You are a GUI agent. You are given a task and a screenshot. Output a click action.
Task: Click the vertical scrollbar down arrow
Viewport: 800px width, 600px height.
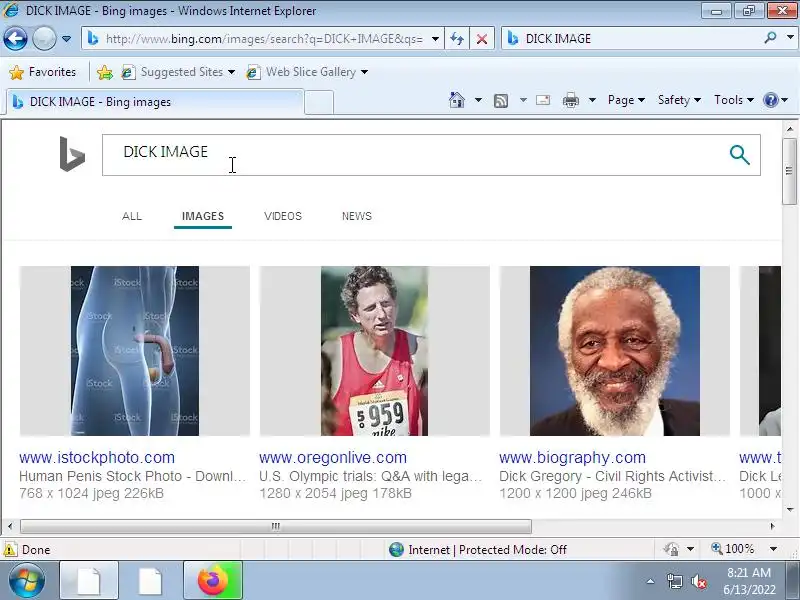point(789,509)
